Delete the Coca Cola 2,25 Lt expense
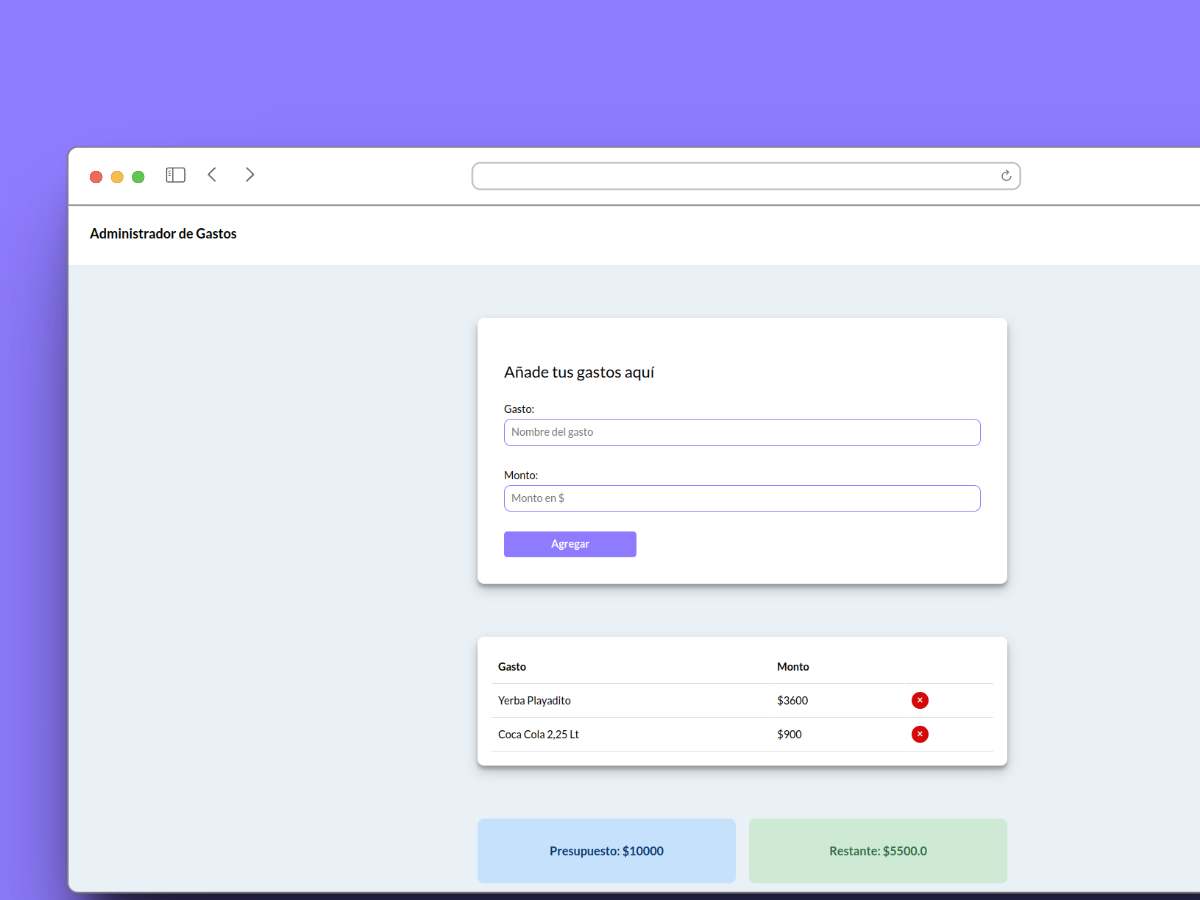The width and height of the screenshot is (1200, 900). click(x=920, y=734)
